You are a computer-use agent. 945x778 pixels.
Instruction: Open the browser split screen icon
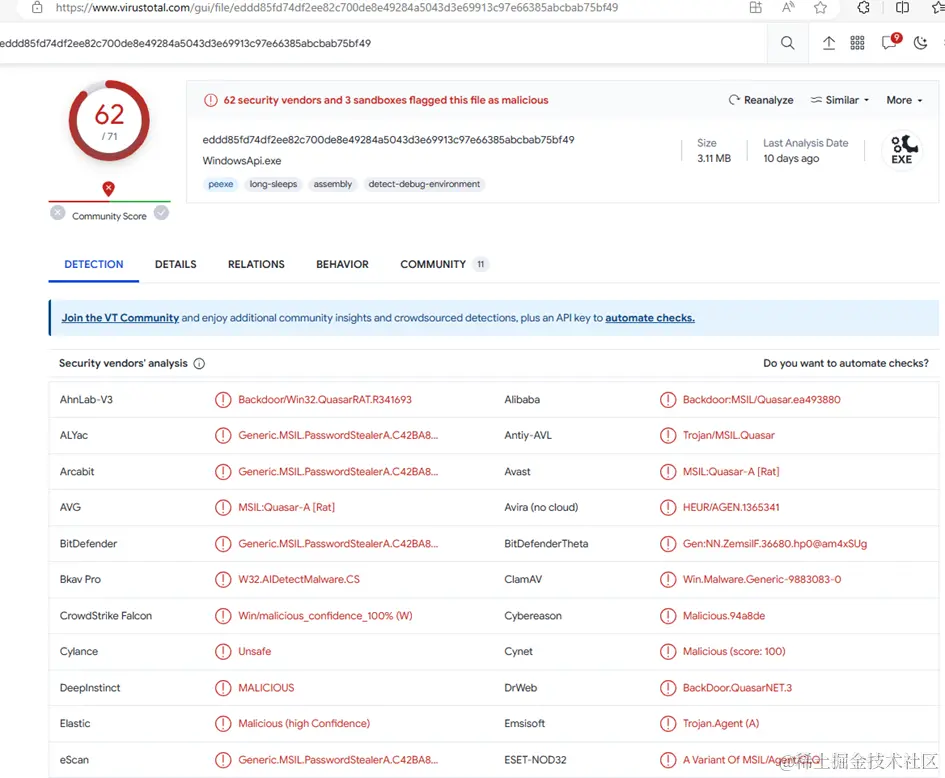click(902, 8)
